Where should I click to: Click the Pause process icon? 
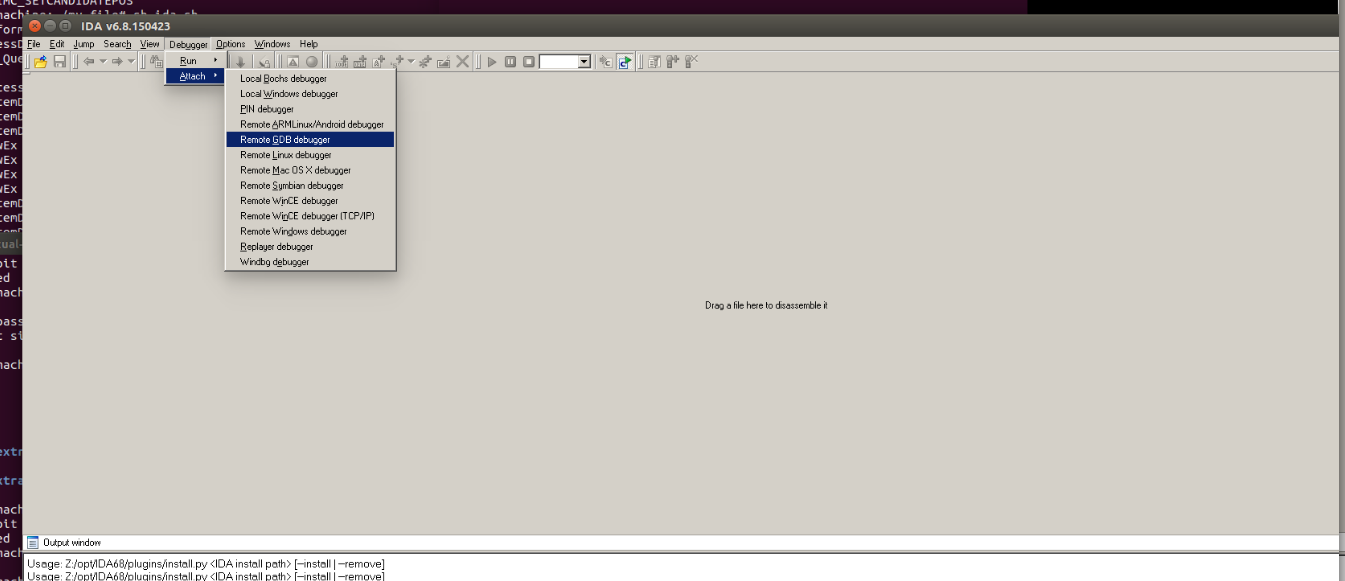[510, 62]
